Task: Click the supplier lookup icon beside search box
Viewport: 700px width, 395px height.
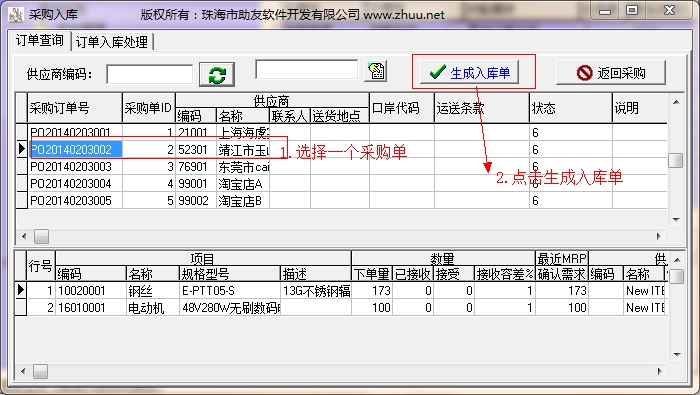Action: 375,71
